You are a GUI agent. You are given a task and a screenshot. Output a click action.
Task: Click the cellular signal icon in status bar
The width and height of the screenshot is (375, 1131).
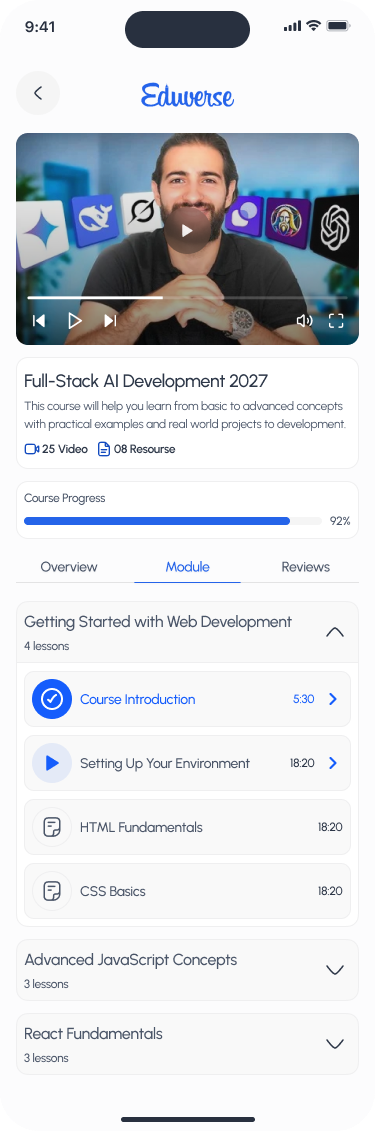[292, 27]
